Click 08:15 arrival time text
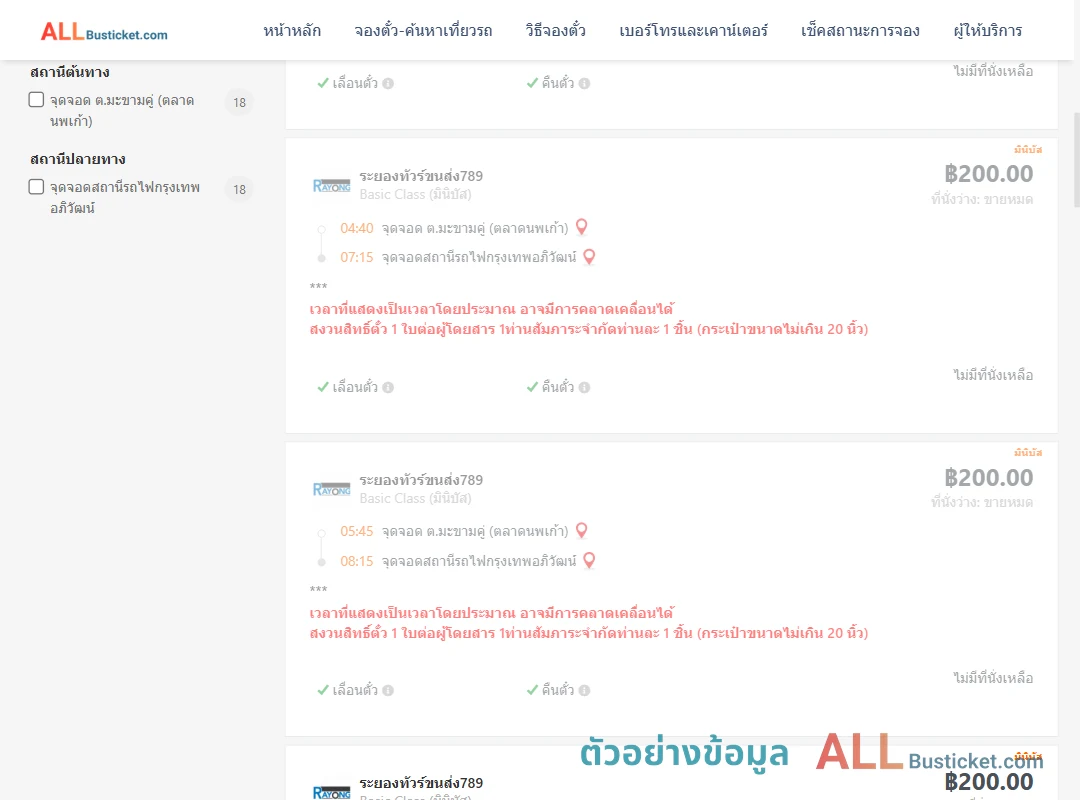This screenshot has height=800, width=1080. pos(357,561)
